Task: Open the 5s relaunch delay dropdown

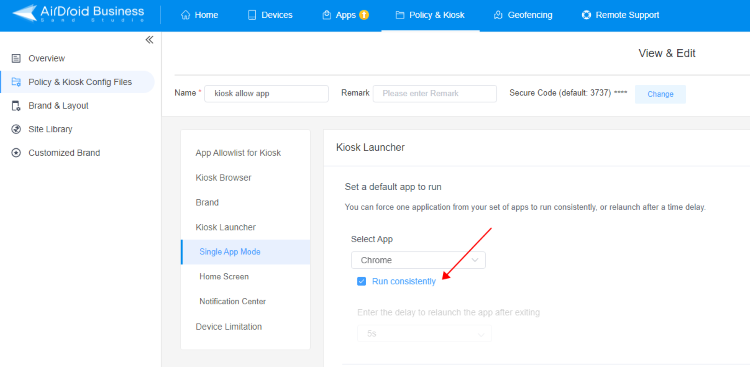Action: (424, 334)
